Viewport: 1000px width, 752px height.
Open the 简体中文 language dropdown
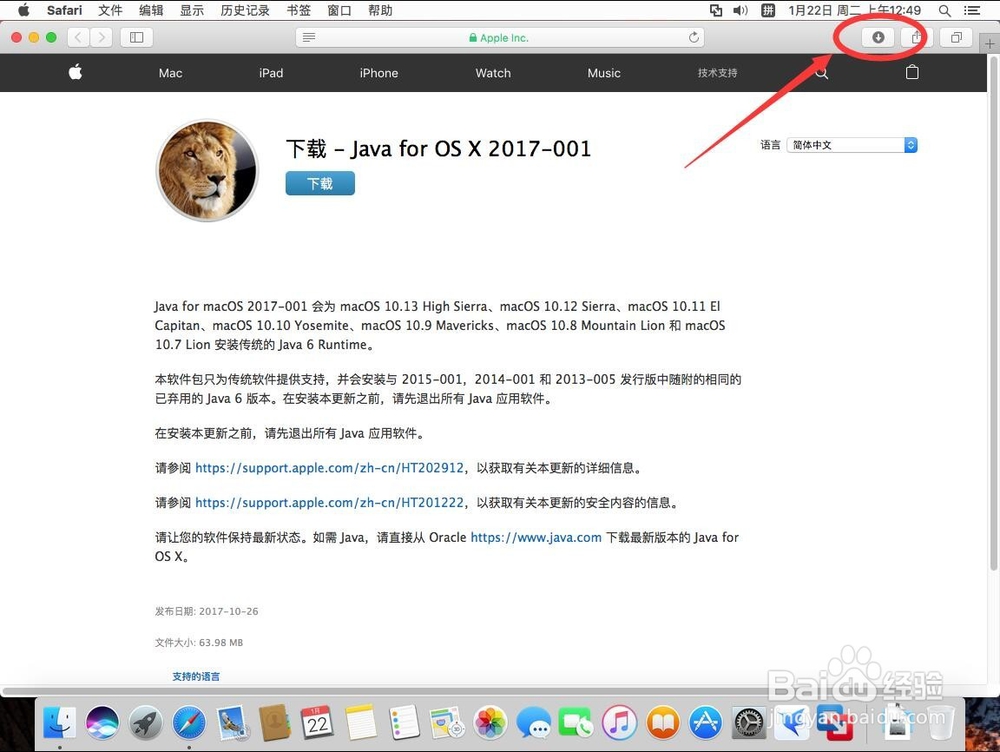850,144
